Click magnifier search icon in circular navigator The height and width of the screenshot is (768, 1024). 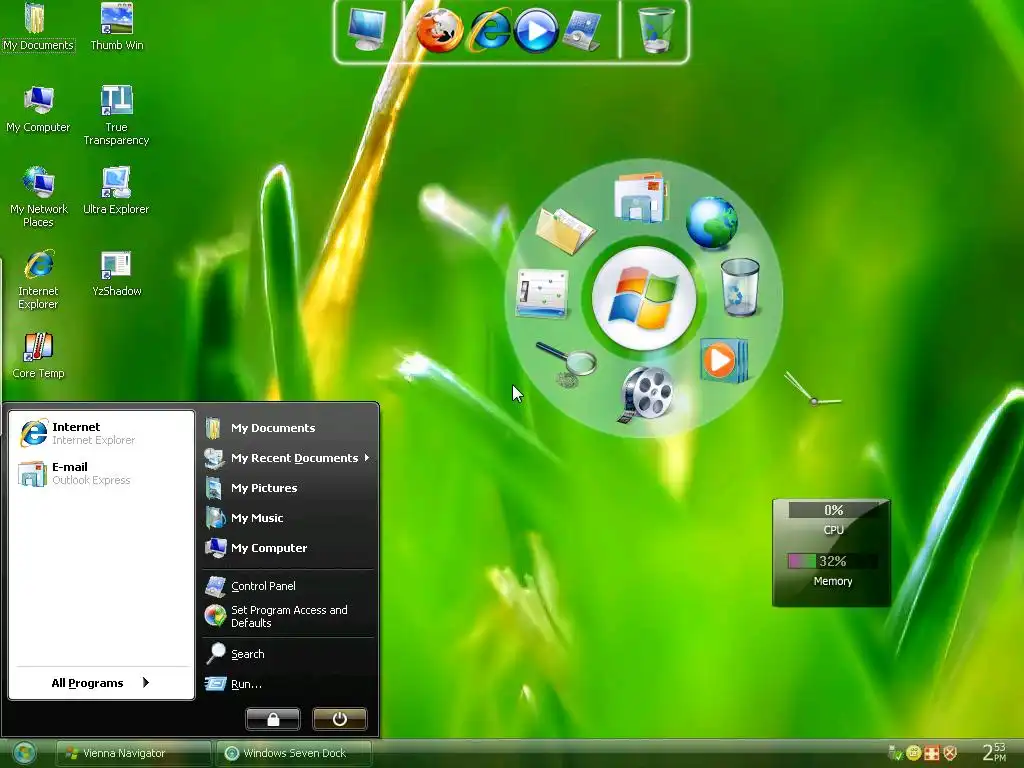click(x=566, y=364)
